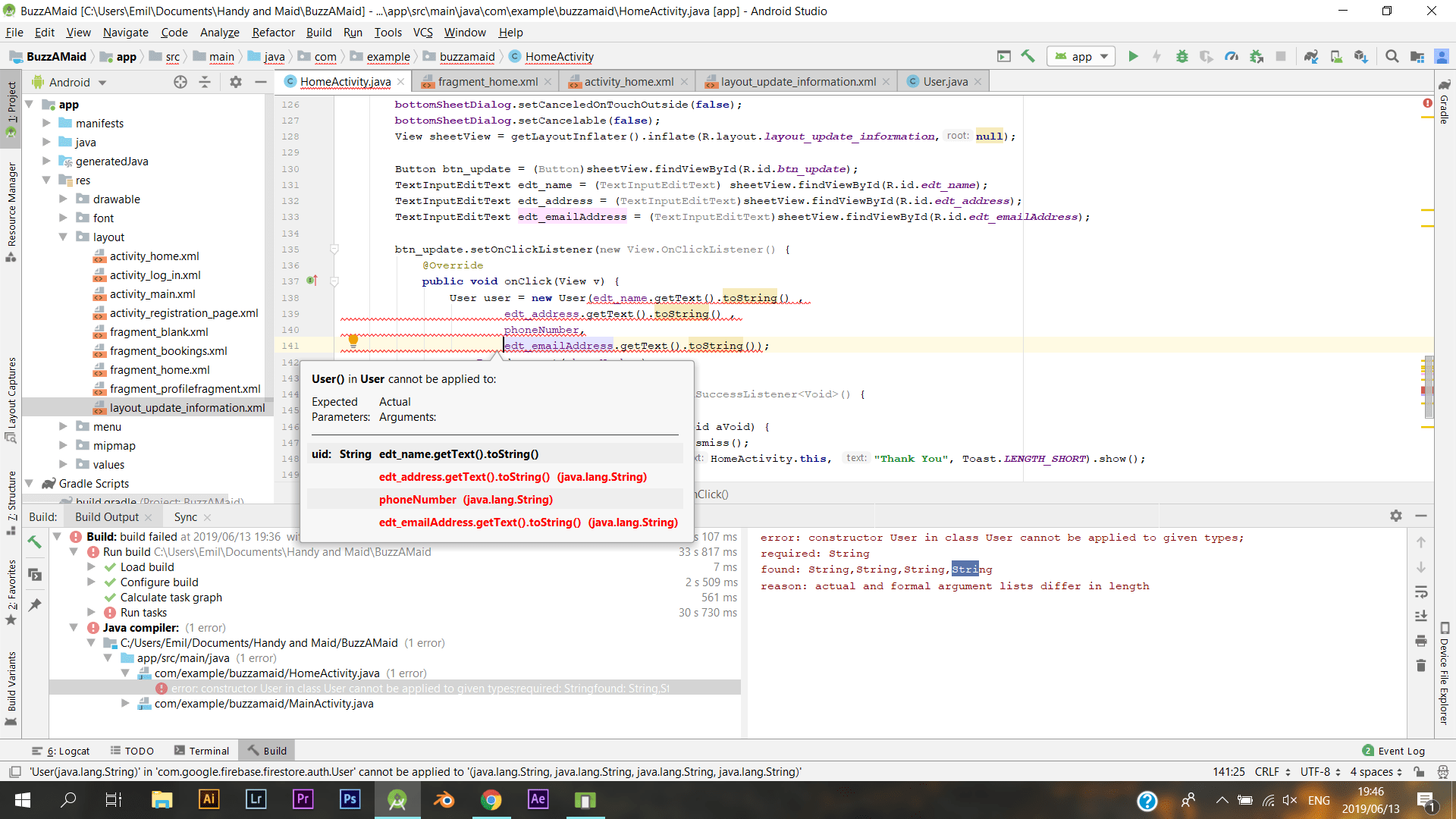The height and width of the screenshot is (819, 1456).
Task: Open the Search Everywhere magnifier
Action: click(x=1392, y=56)
